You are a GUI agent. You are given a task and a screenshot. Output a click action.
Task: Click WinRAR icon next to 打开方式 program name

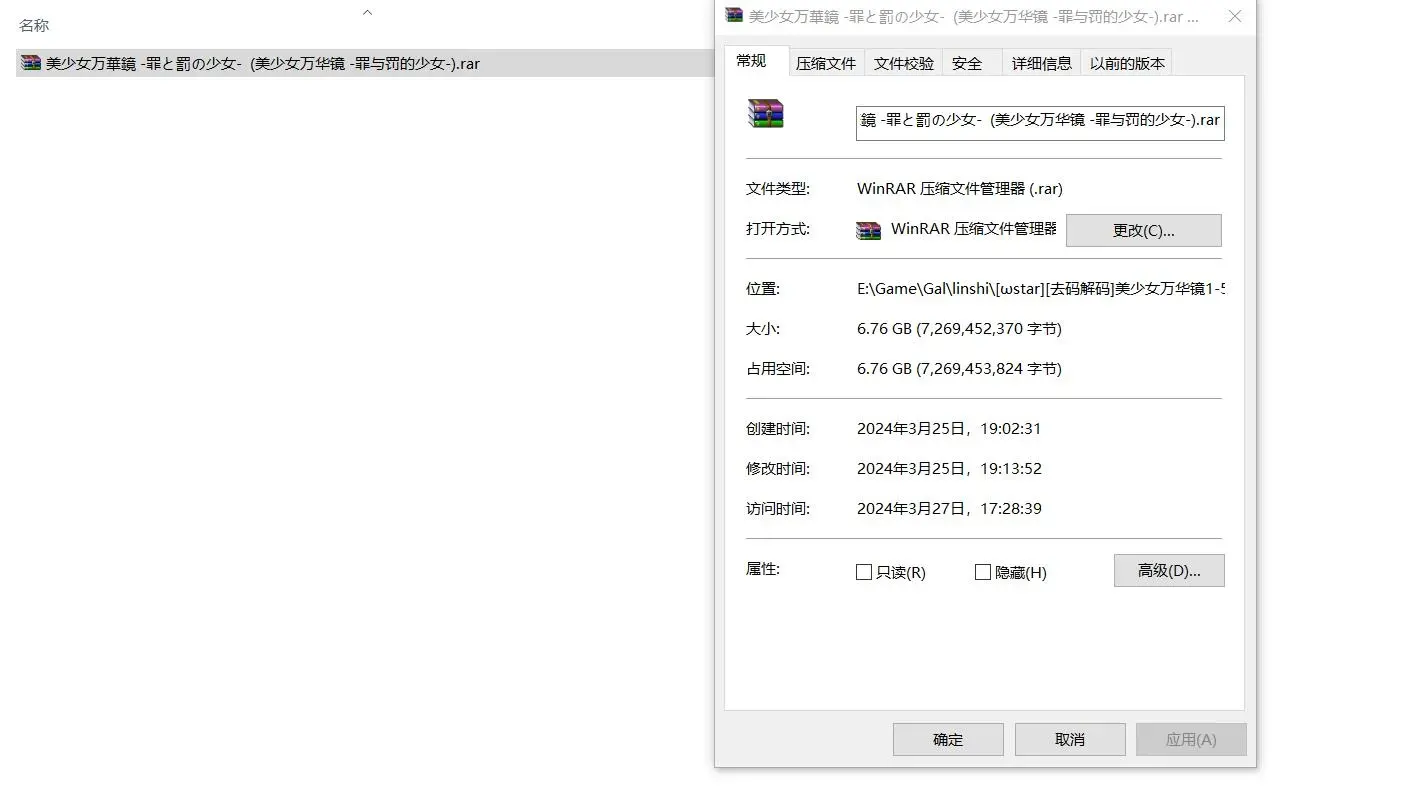(x=868, y=230)
